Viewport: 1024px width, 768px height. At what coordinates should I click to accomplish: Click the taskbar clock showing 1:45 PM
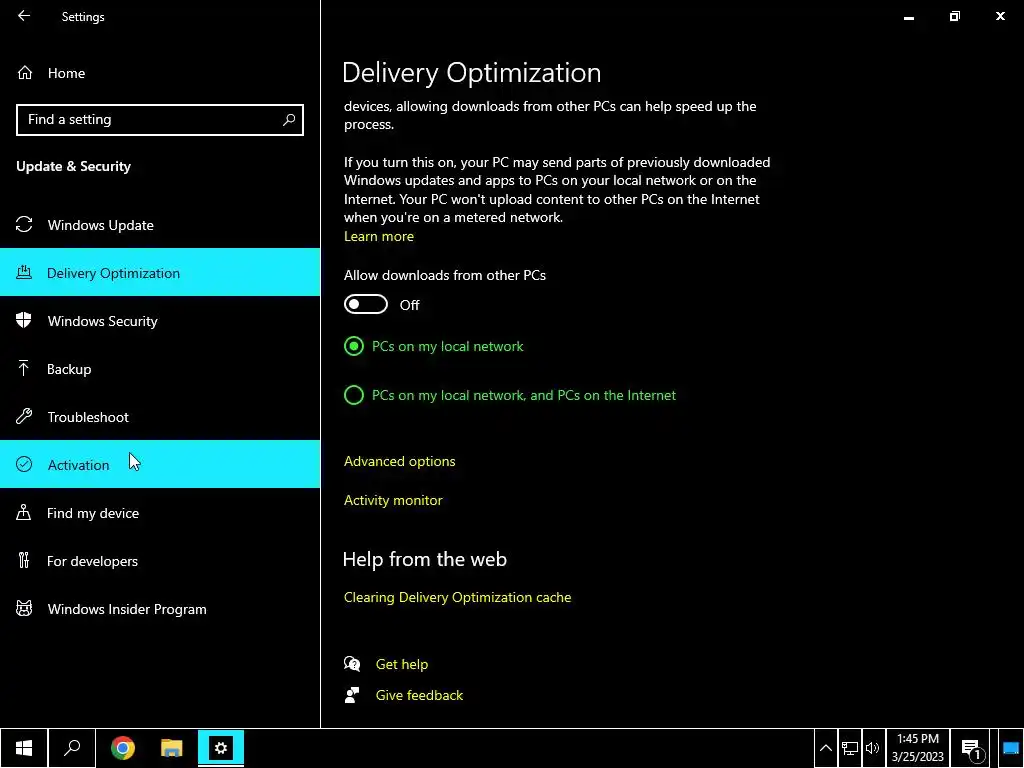point(918,748)
